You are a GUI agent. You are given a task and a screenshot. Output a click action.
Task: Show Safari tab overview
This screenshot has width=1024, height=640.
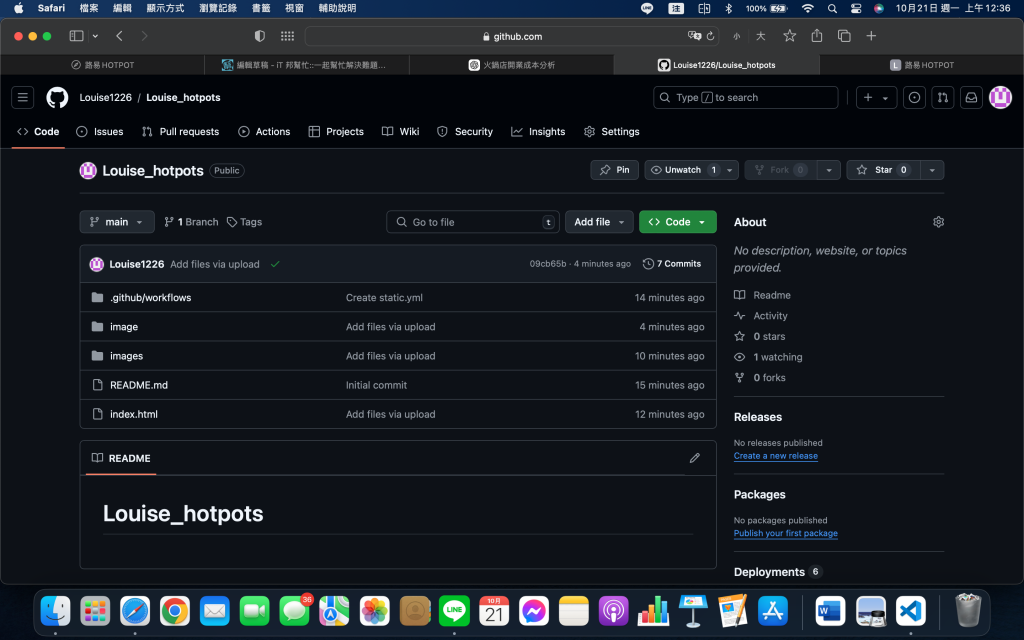[844, 36]
